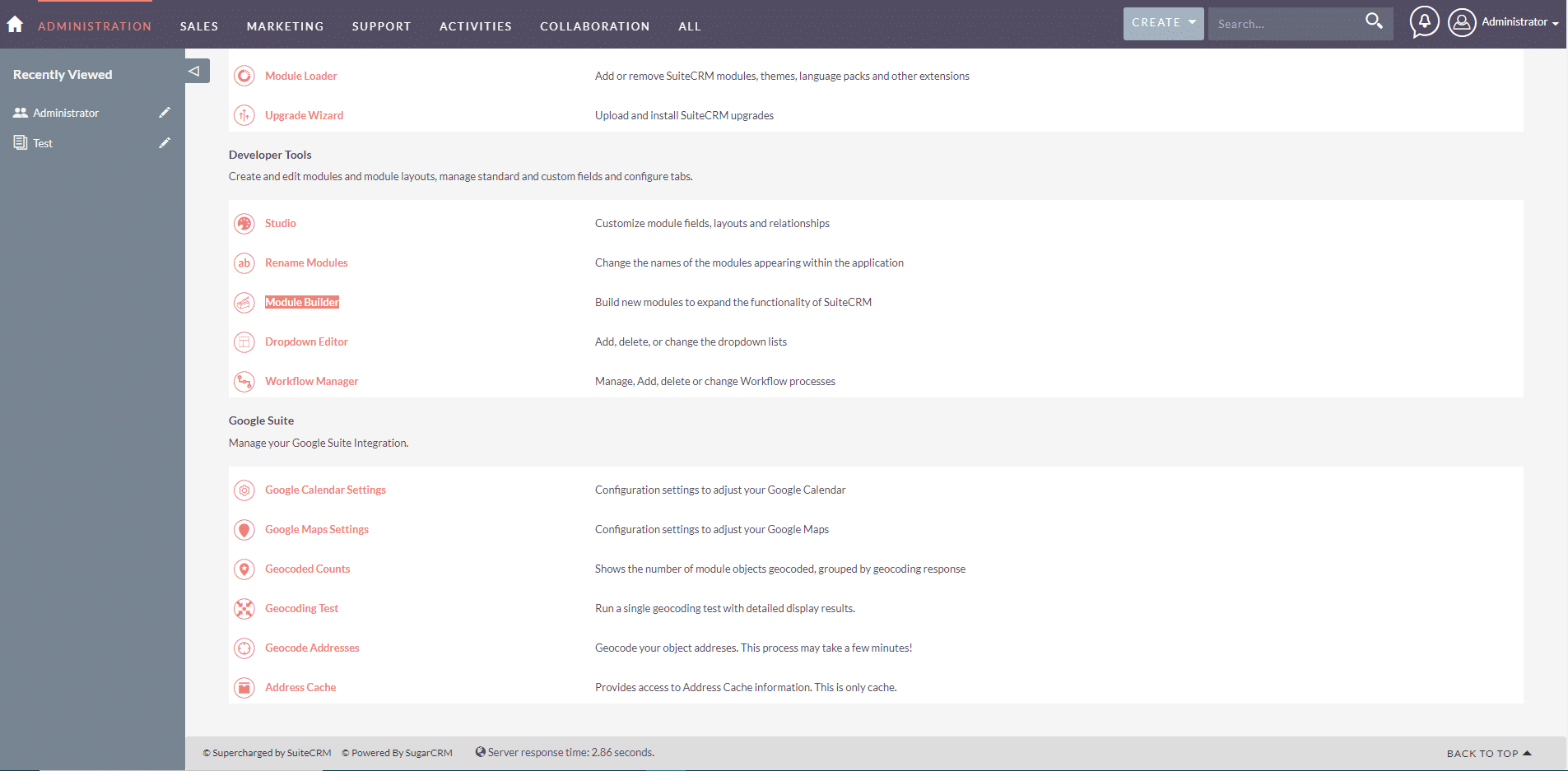The width and height of the screenshot is (1568, 771).
Task: Collapse the Recently Viewed sidebar
Action: click(195, 71)
